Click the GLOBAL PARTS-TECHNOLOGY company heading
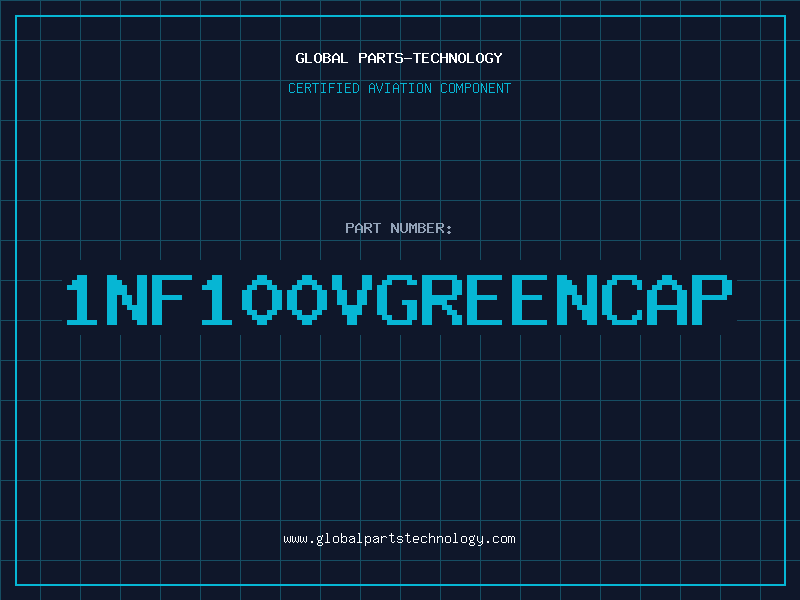The width and height of the screenshot is (800, 600). pyautogui.click(x=399, y=58)
